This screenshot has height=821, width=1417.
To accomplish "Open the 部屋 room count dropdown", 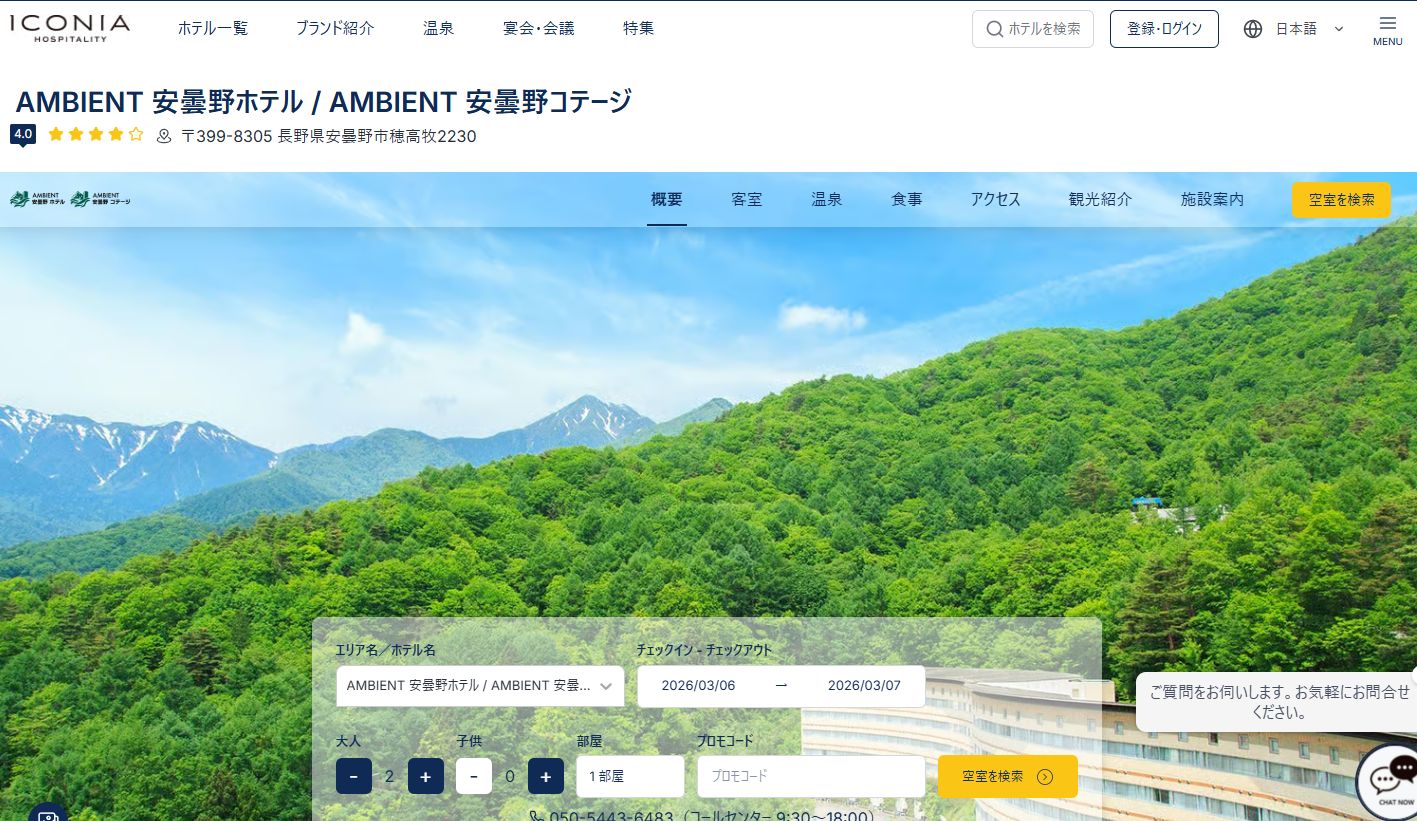I will [x=630, y=776].
